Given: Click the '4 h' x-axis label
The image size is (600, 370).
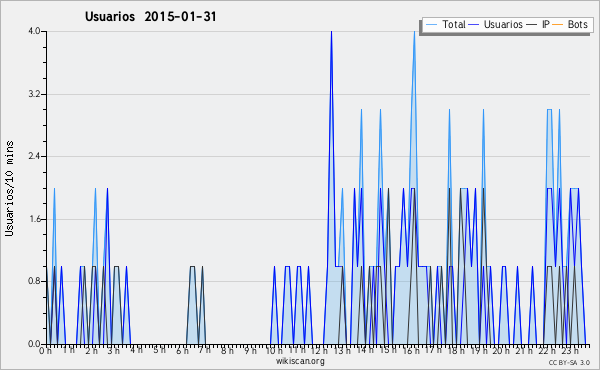Looking at the screenshot, I should pyautogui.click(x=137, y=350).
